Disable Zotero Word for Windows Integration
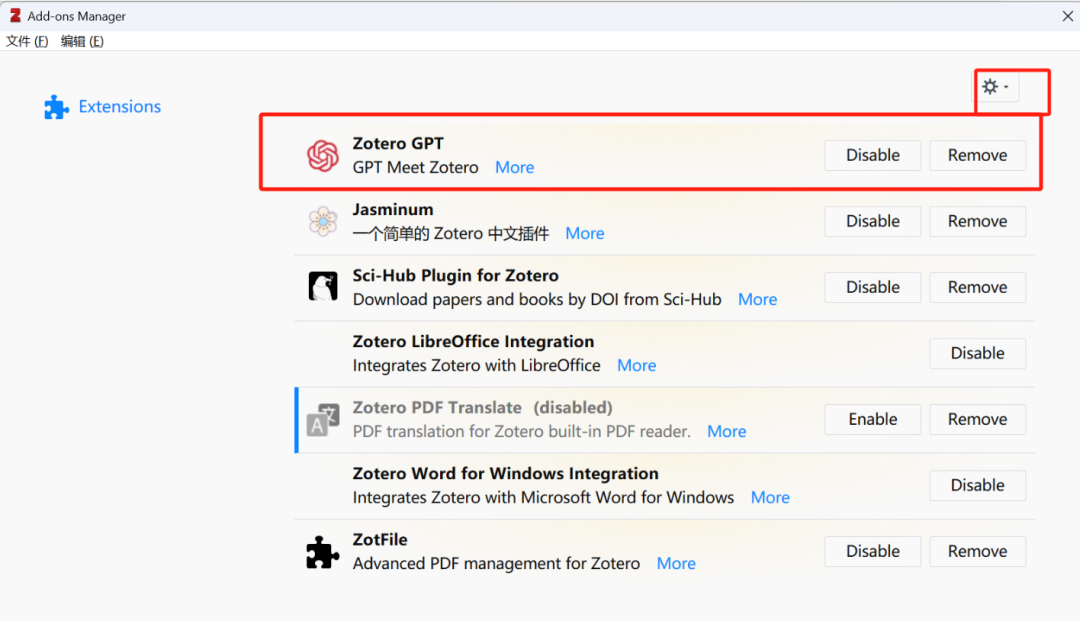Screen dimensions: 1080x621 point(977,485)
